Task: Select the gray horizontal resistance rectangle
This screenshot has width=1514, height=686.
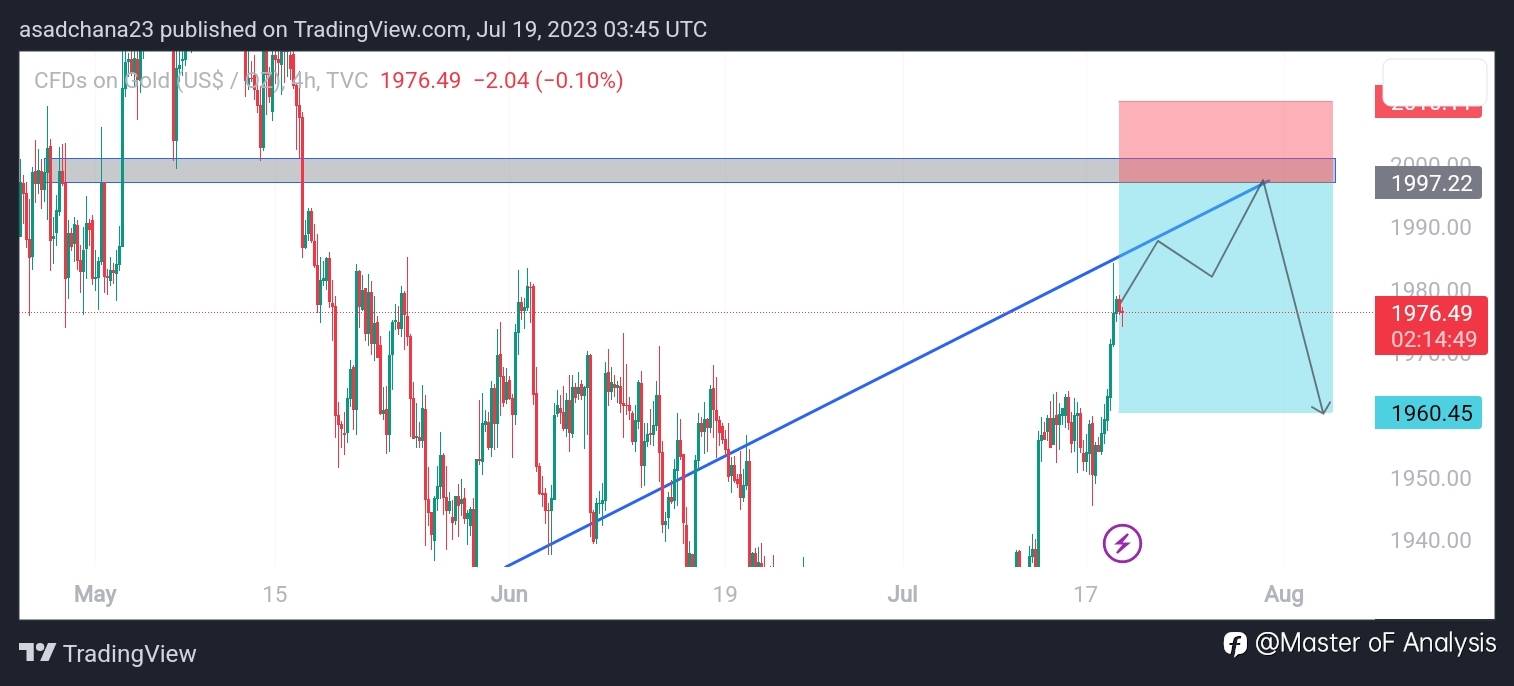Action: (600, 171)
